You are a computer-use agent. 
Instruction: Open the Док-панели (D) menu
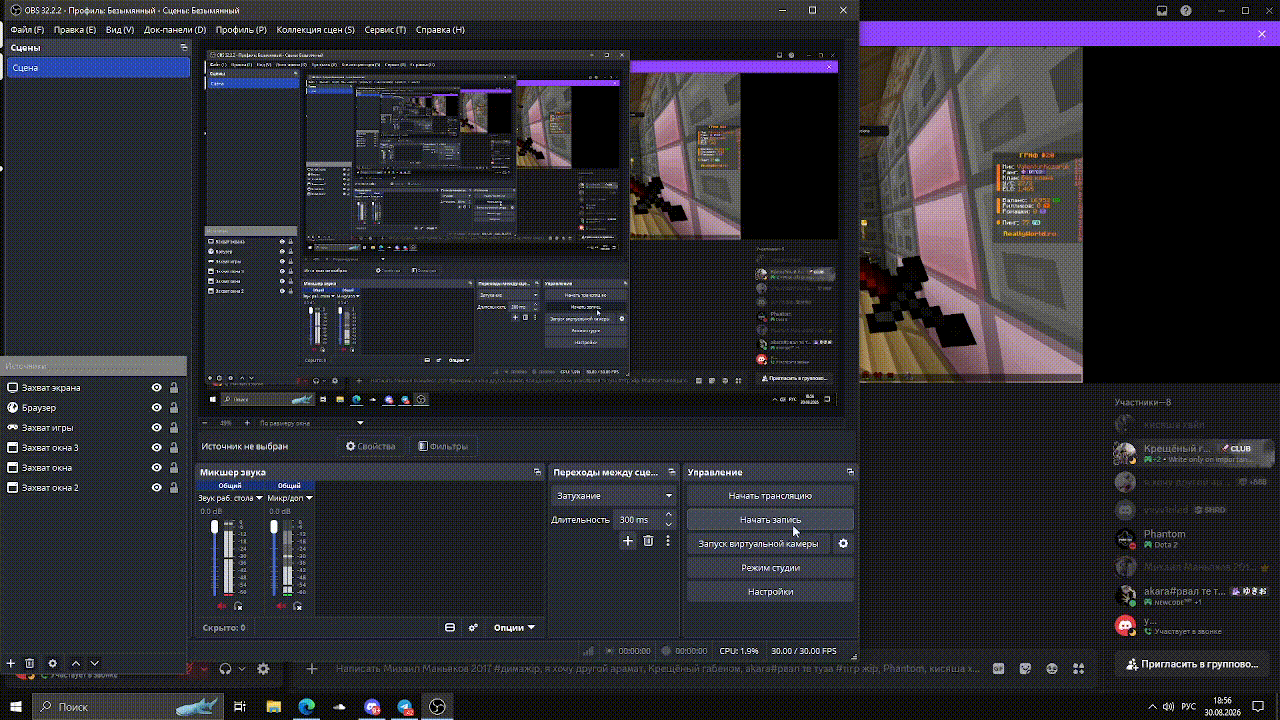pos(175,30)
